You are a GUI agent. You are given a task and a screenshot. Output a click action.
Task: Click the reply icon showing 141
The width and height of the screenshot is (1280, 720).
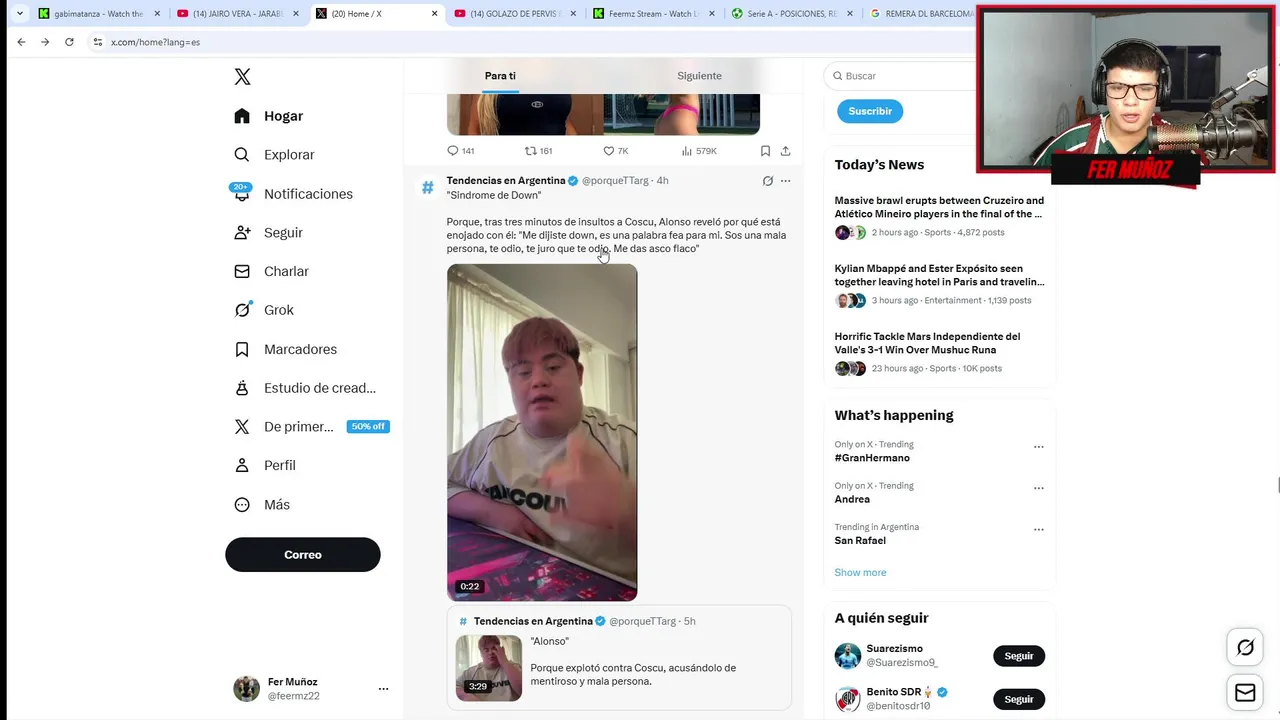coord(461,151)
